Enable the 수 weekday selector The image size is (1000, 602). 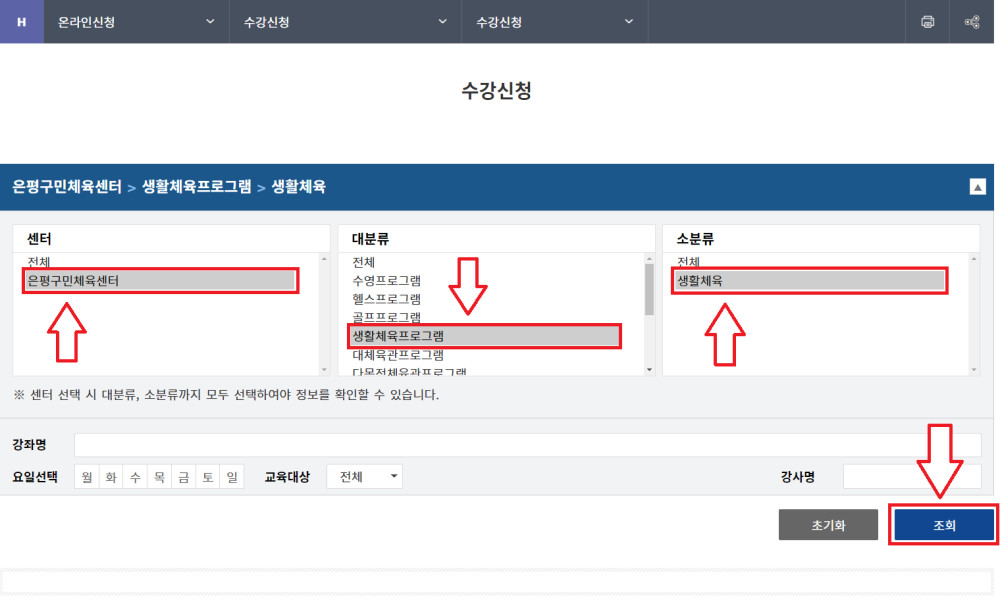(x=135, y=477)
